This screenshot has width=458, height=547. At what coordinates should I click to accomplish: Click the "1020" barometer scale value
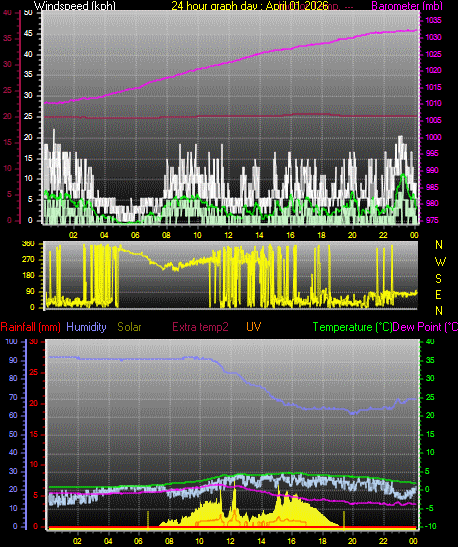(433, 70)
